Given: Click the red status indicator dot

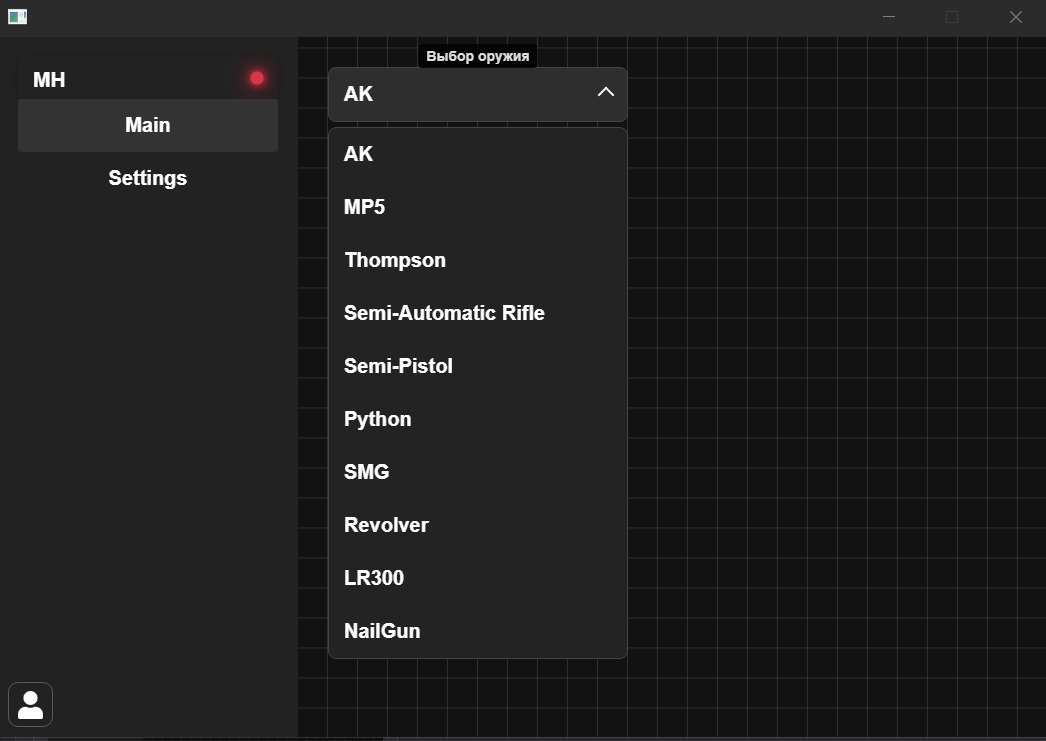Looking at the screenshot, I should 257,78.
